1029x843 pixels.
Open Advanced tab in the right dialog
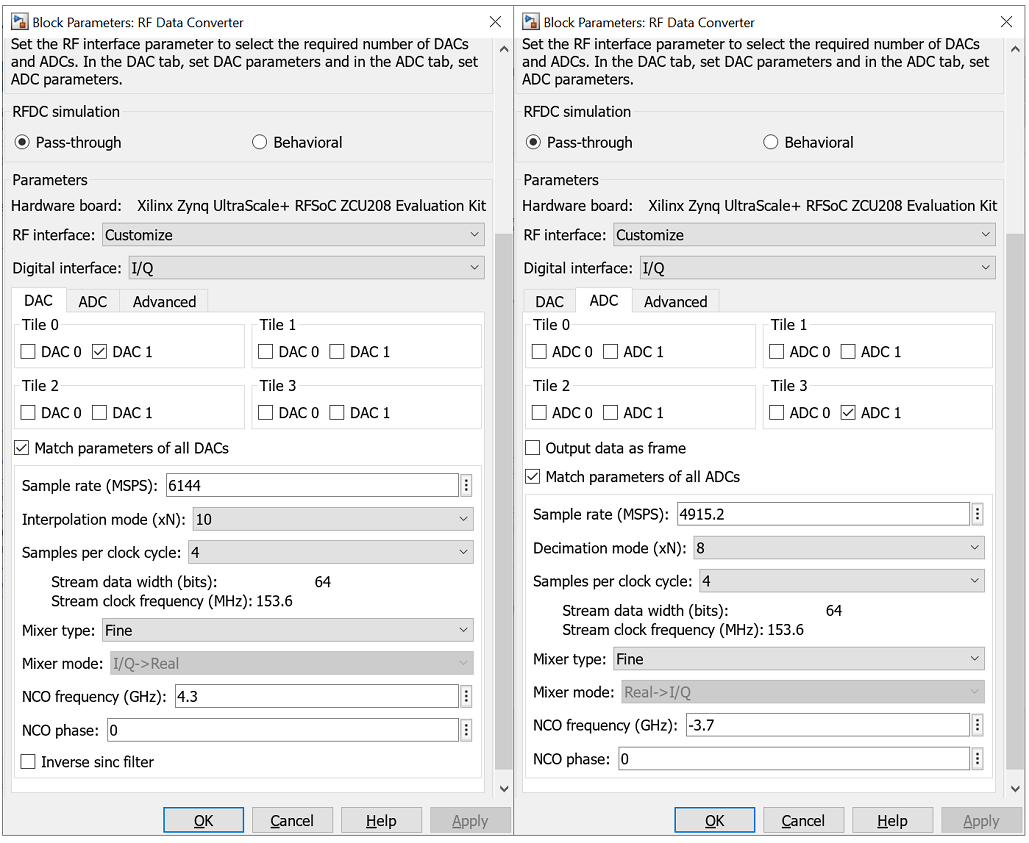[x=675, y=302]
